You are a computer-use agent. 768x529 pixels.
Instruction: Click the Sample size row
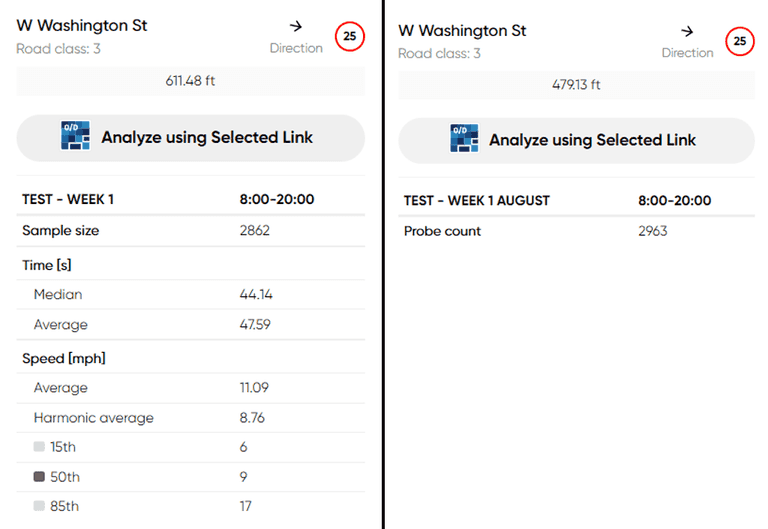[190, 230]
